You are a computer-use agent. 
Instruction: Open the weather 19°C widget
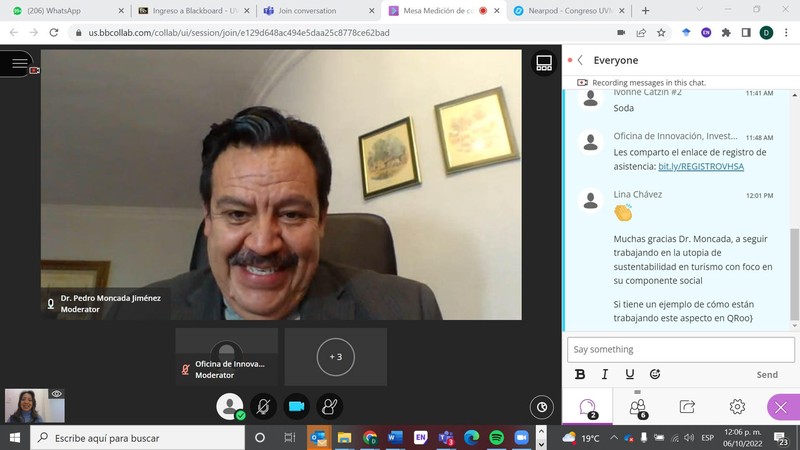580,438
